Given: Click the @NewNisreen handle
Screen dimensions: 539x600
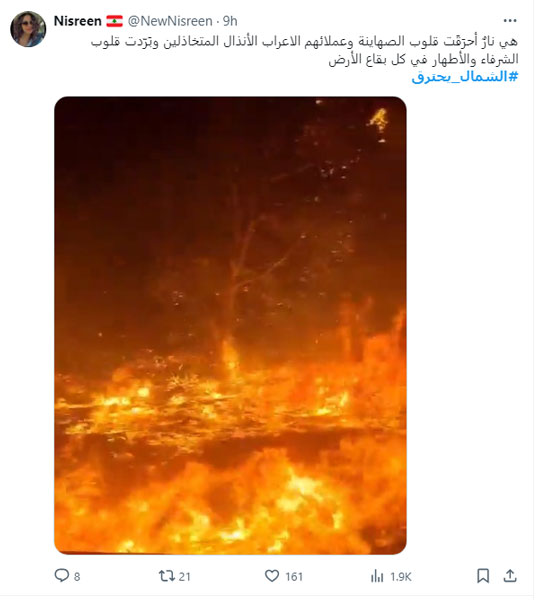Looking at the screenshot, I should (x=170, y=21).
